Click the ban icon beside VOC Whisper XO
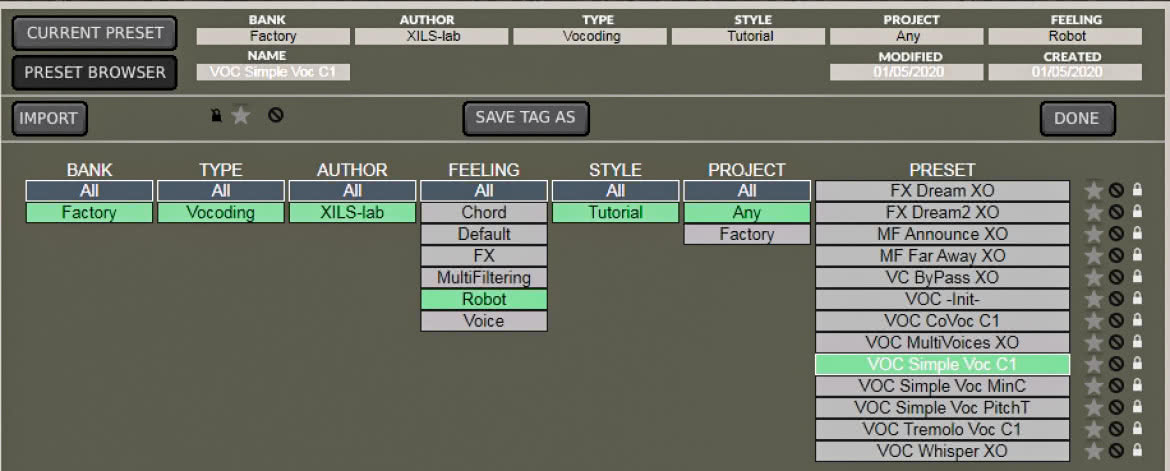This screenshot has height=471, width=1170. tap(1116, 450)
